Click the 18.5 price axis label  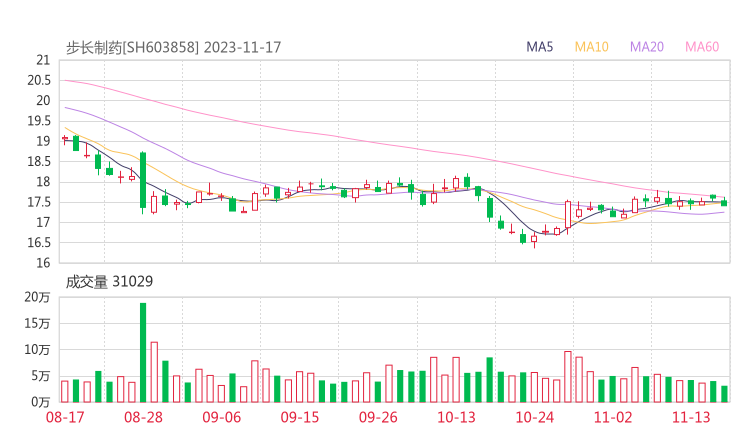click(39, 162)
